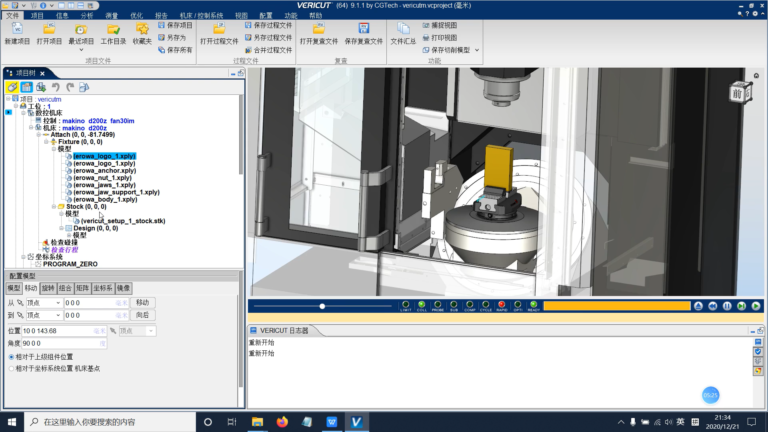Click the single step simulation button
The image size is (768, 432).
(742, 306)
